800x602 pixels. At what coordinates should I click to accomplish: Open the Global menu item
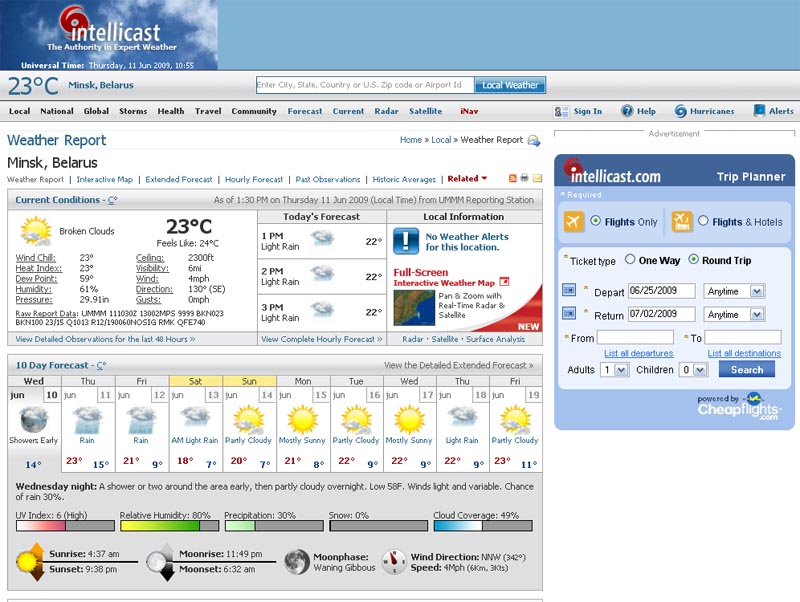[96, 111]
